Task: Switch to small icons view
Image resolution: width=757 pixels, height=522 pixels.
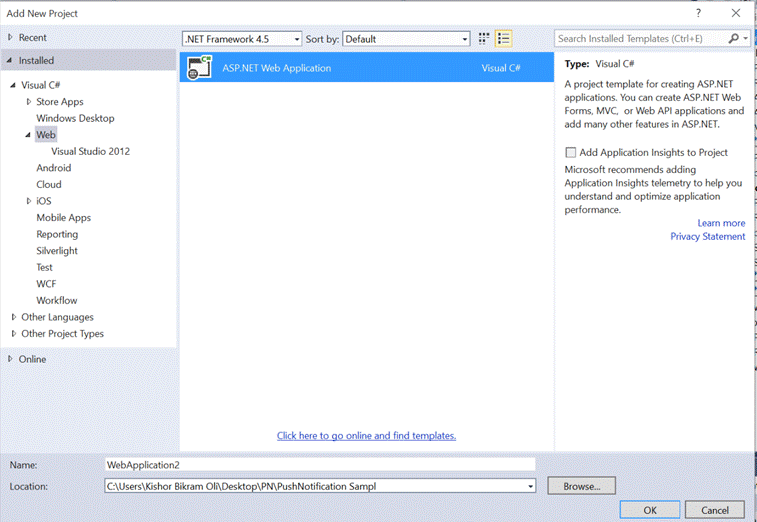Action: 484,39
